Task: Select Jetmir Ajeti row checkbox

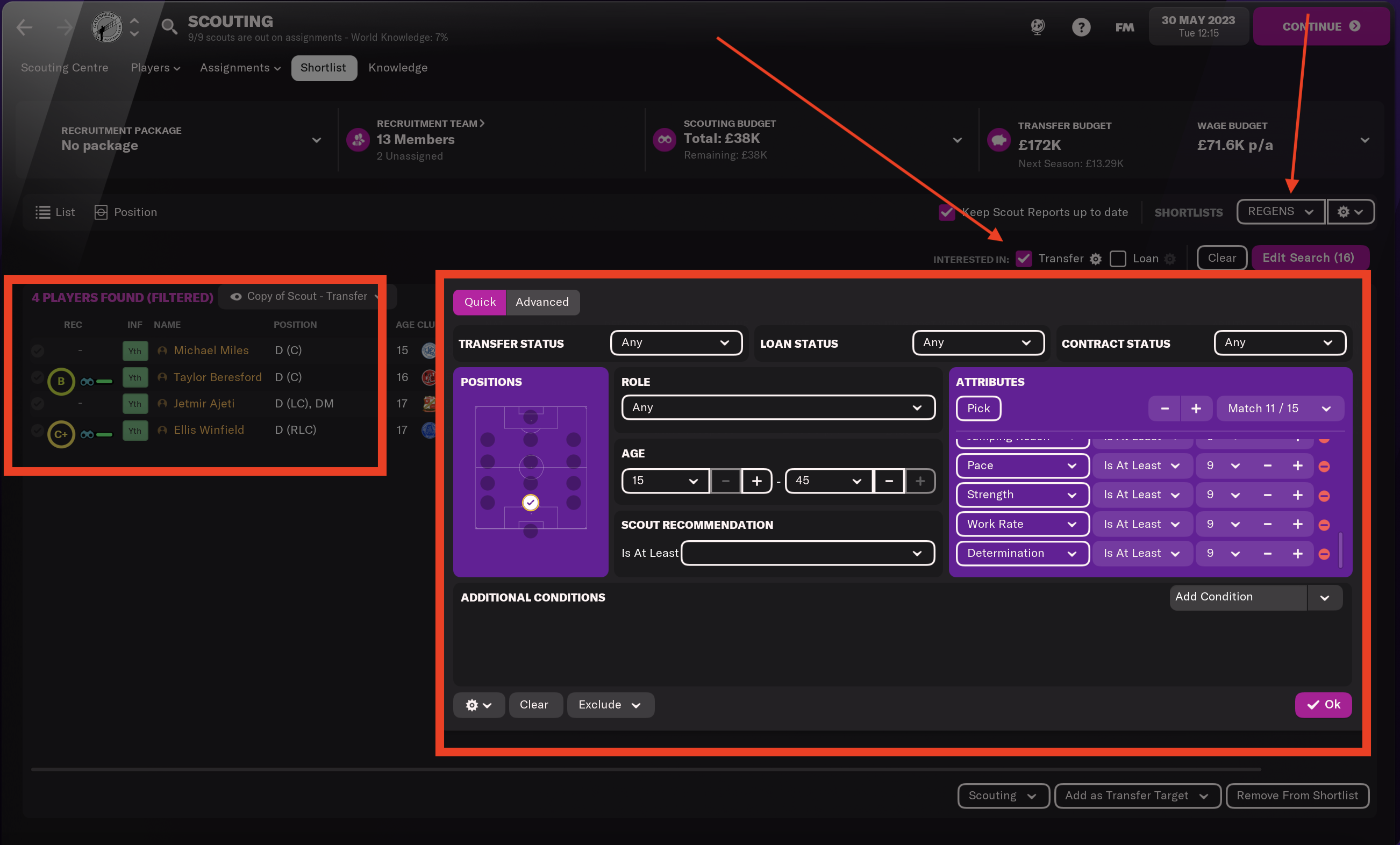Action: (38, 404)
